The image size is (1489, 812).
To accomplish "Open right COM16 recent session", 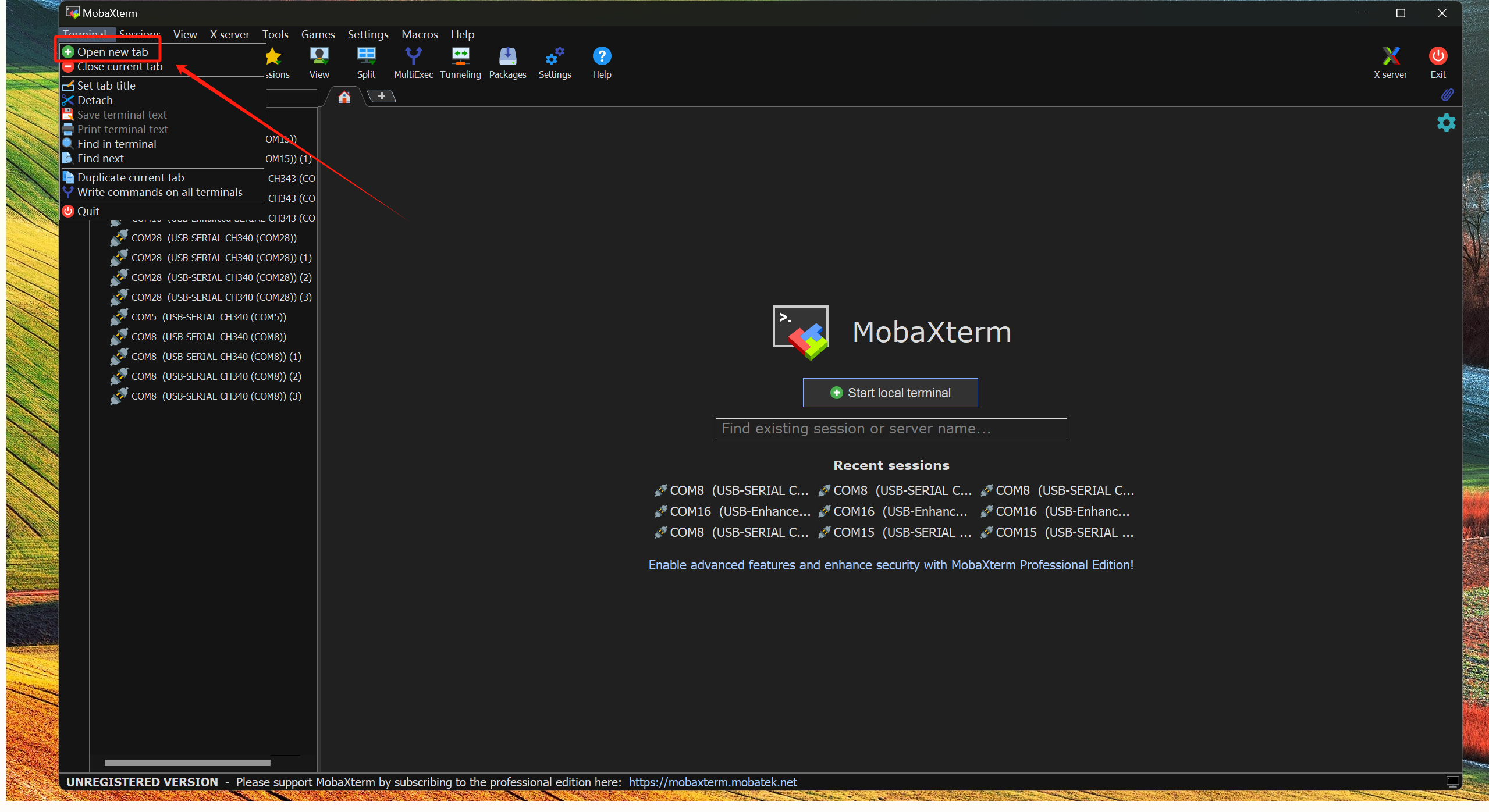I will tap(1055, 511).
